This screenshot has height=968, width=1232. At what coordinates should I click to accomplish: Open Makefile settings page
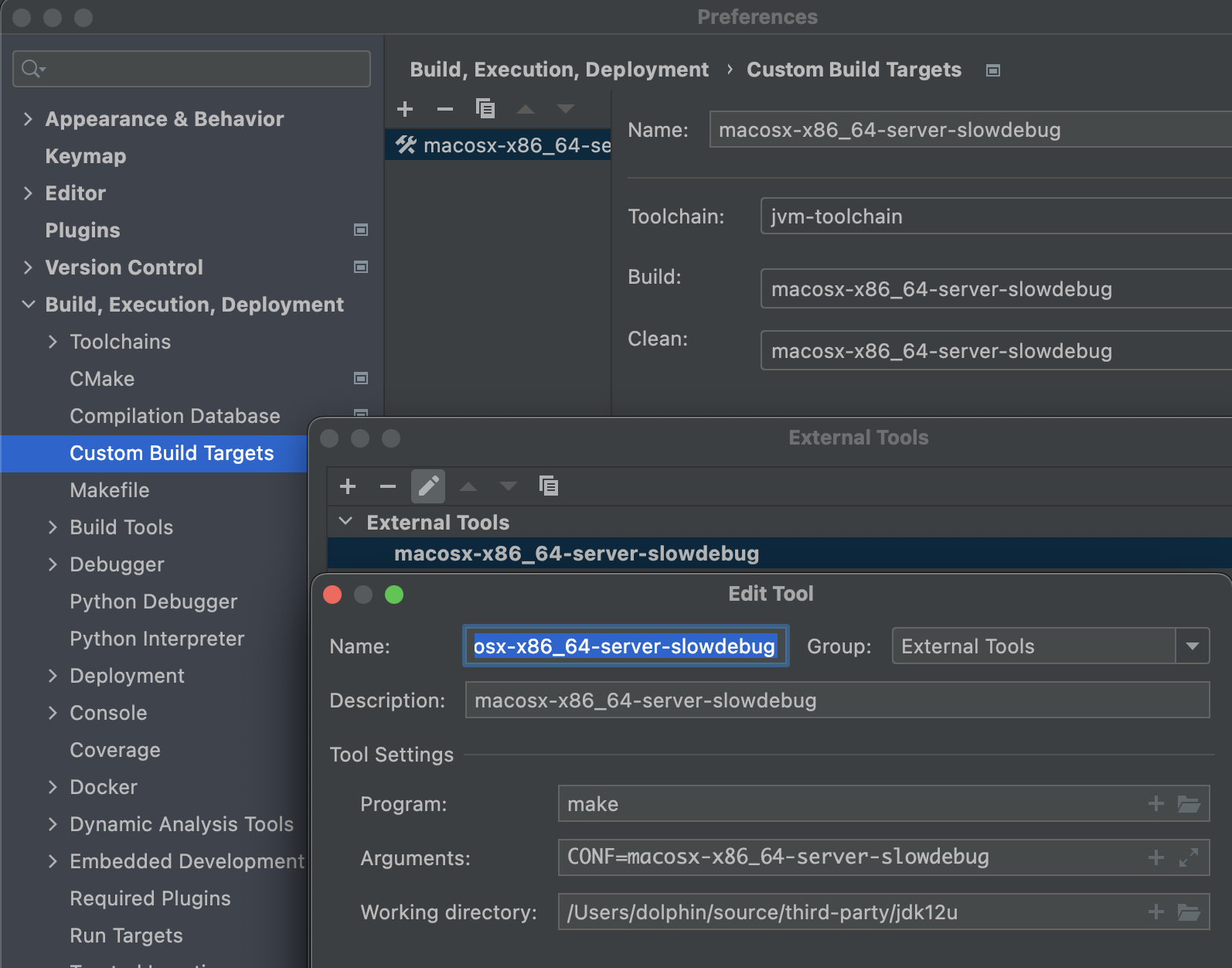pos(110,490)
